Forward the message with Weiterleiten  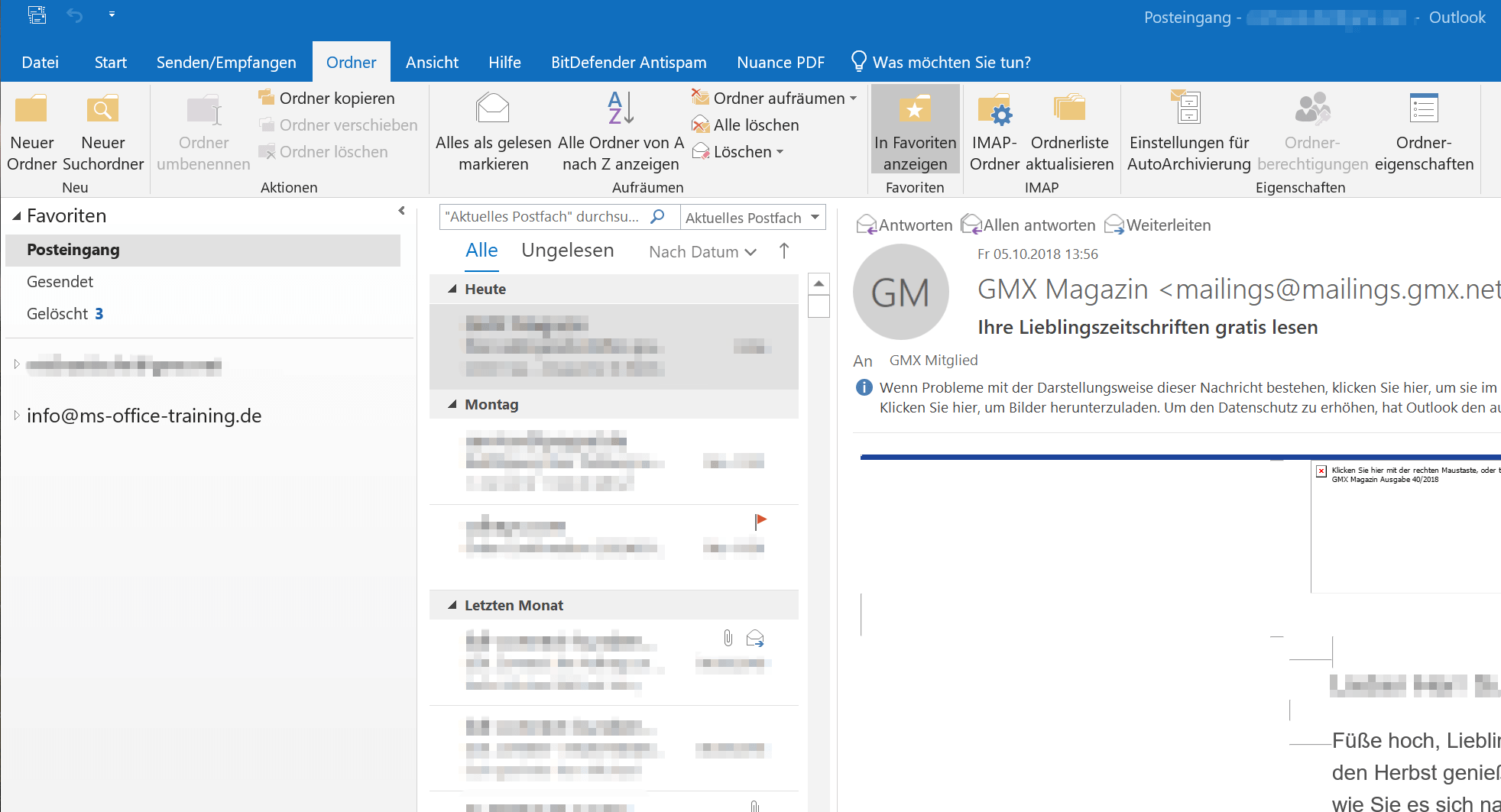pyautogui.click(x=1158, y=225)
